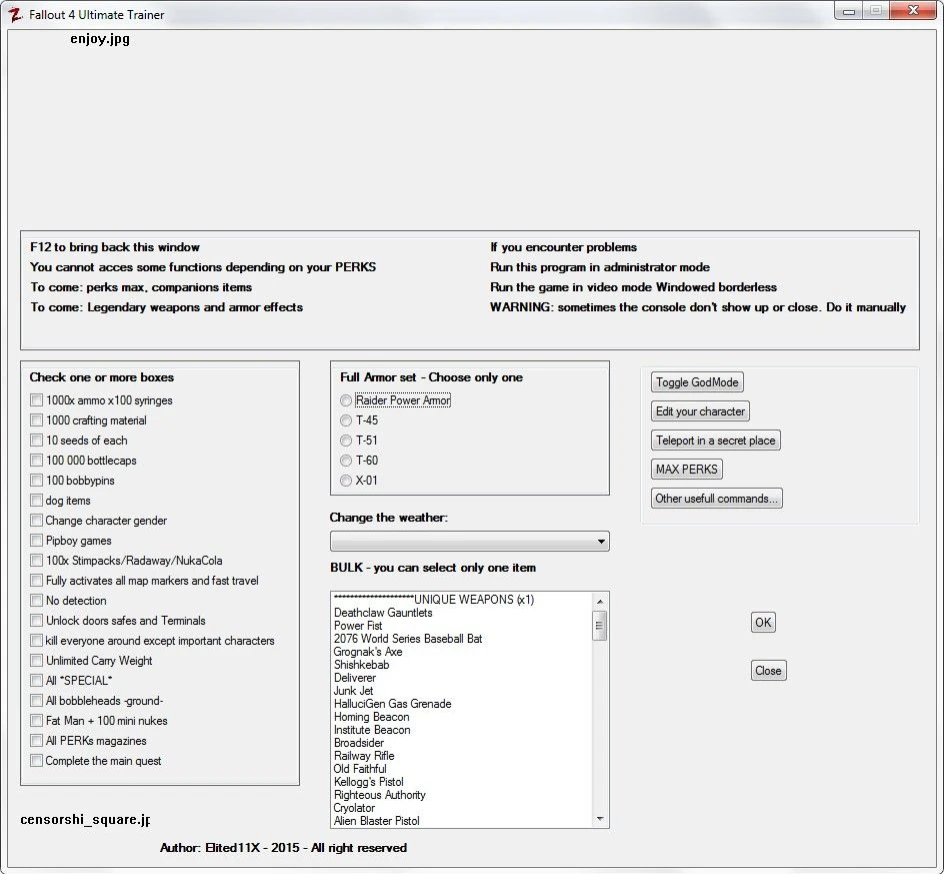Screen dimensions: 944x874
Task: Tick All PERKs magazines
Action: (x=37, y=741)
